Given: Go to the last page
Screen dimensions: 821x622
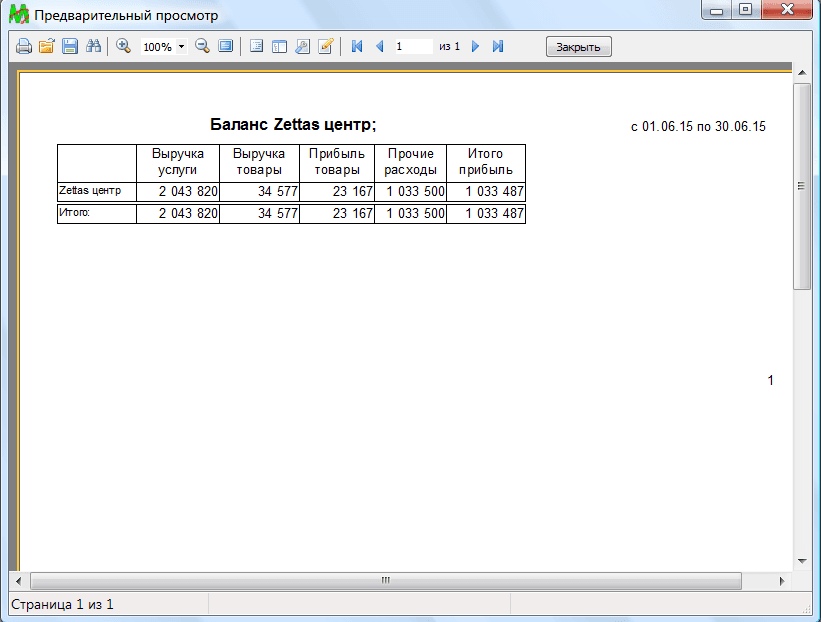Looking at the screenshot, I should pyautogui.click(x=498, y=46).
